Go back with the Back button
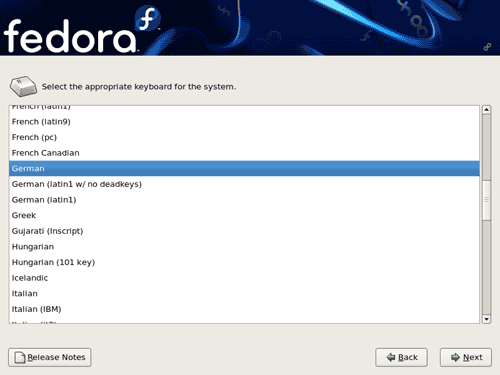 pyautogui.click(x=401, y=357)
